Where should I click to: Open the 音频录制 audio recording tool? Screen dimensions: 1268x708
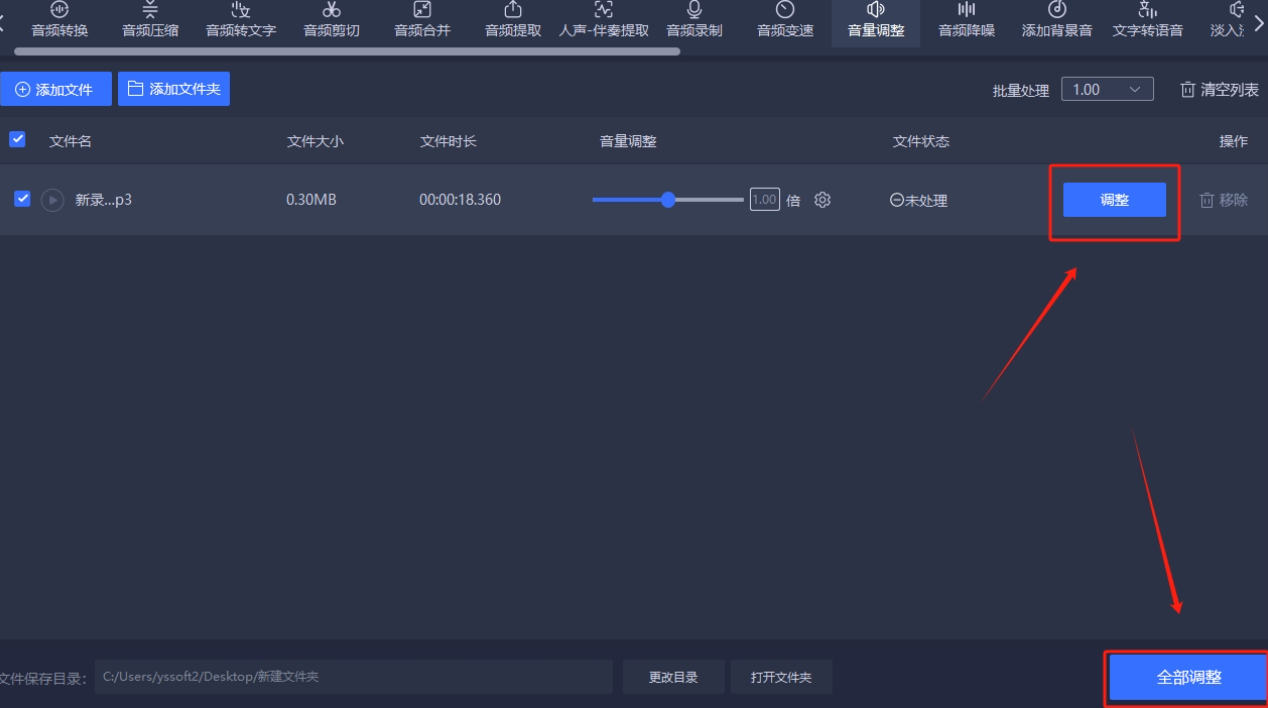(694, 21)
